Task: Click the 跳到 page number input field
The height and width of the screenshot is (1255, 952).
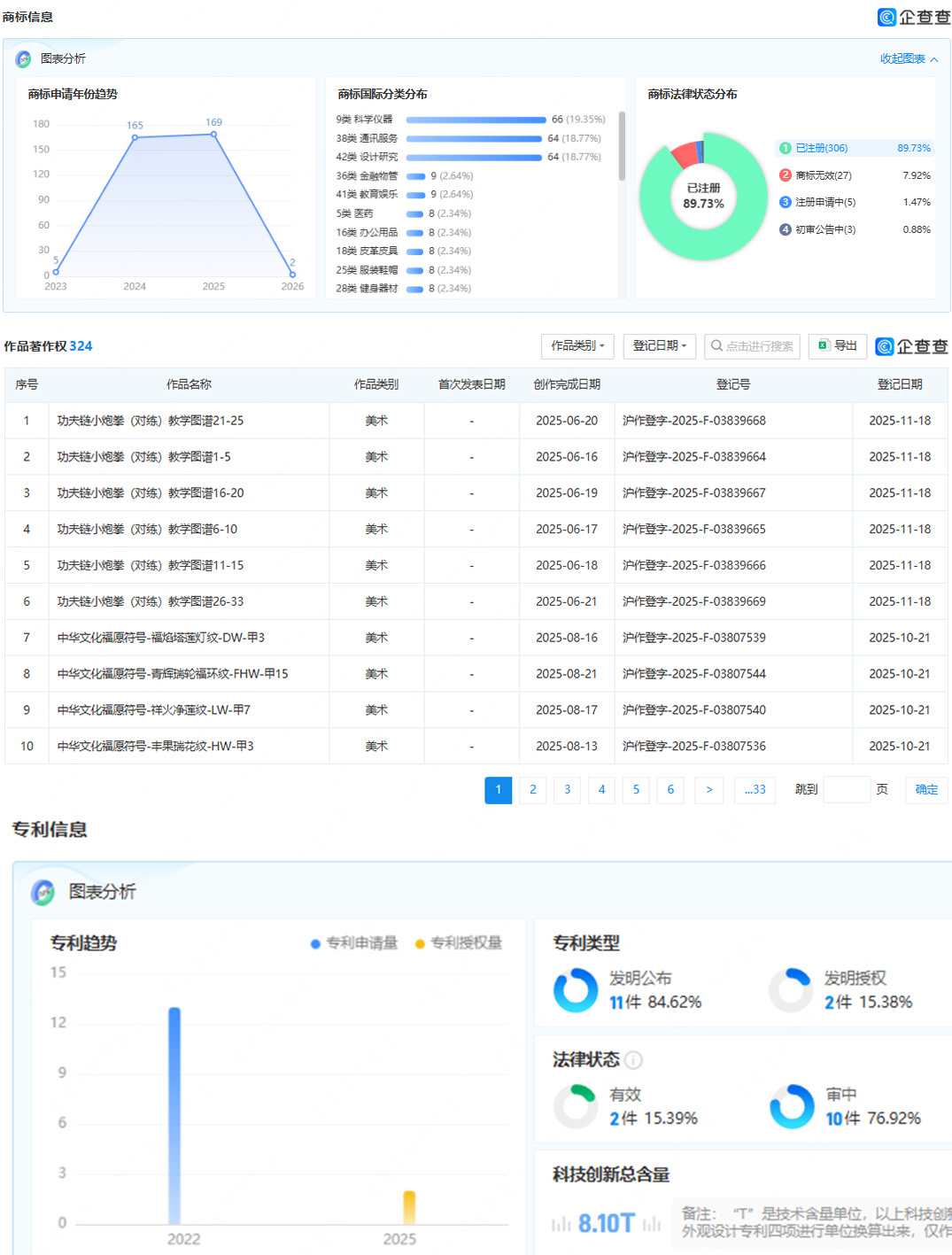Action: pyautogui.click(x=847, y=790)
